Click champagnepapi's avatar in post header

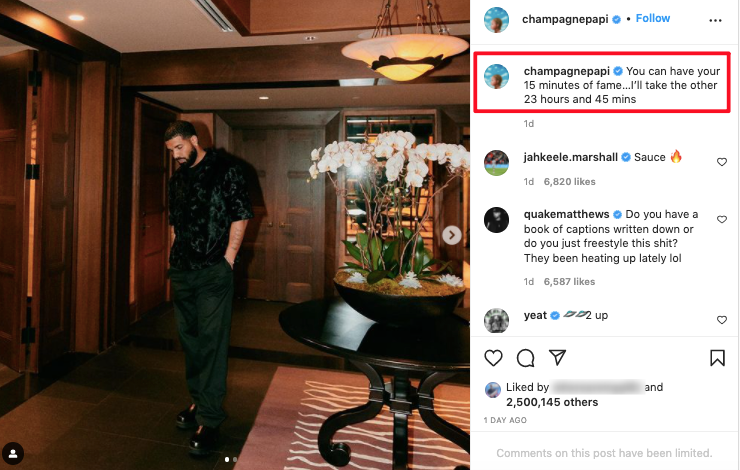click(497, 20)
